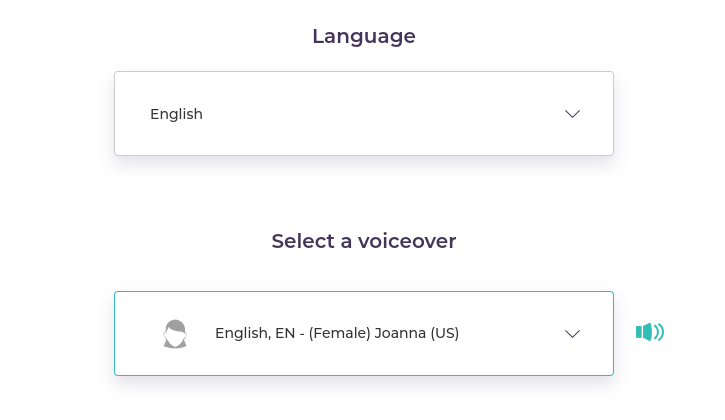This screenshot has height=420, width=725.
Task: Click 'English, EN - (Female) Joanna (US)' text
Action: coord(337,333)
